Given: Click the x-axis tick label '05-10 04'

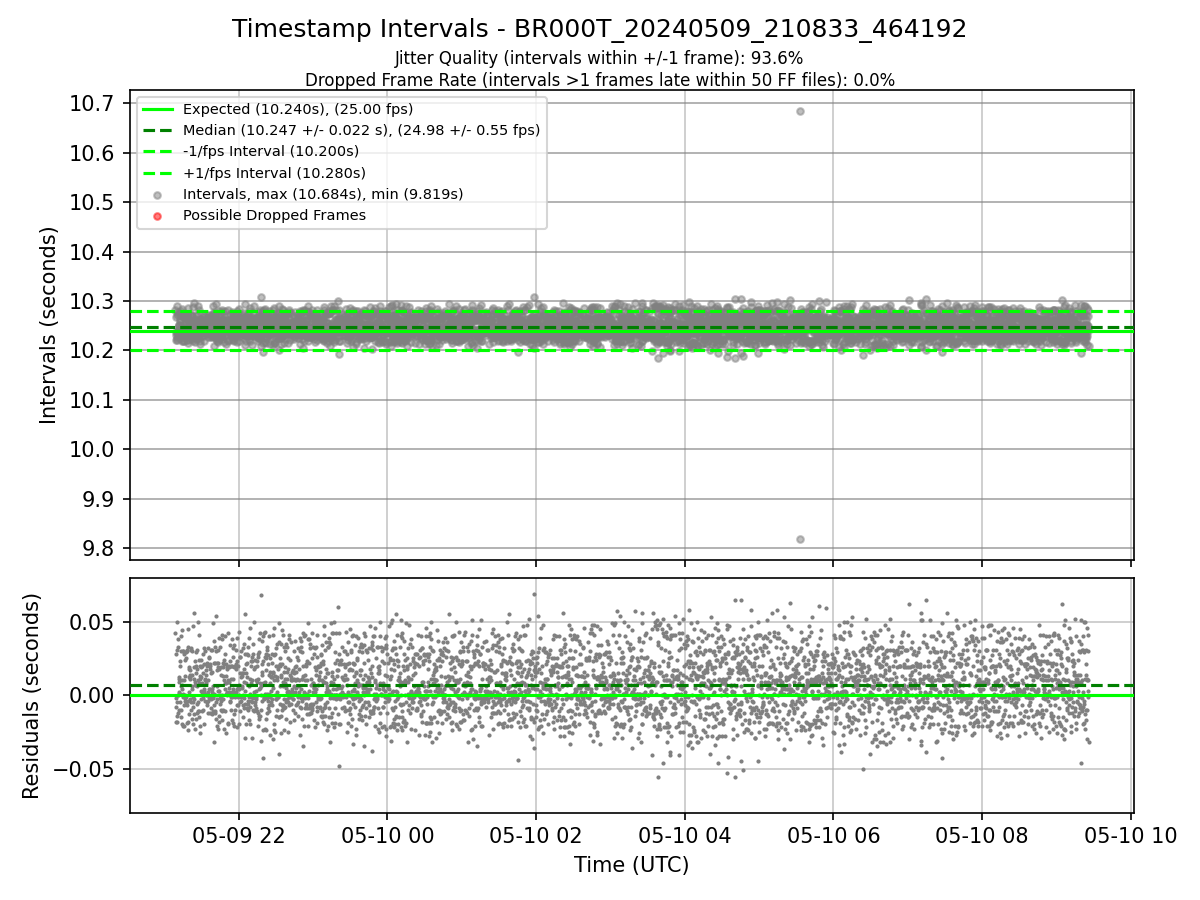Looking at the screenshot, I should coord(684,834).
